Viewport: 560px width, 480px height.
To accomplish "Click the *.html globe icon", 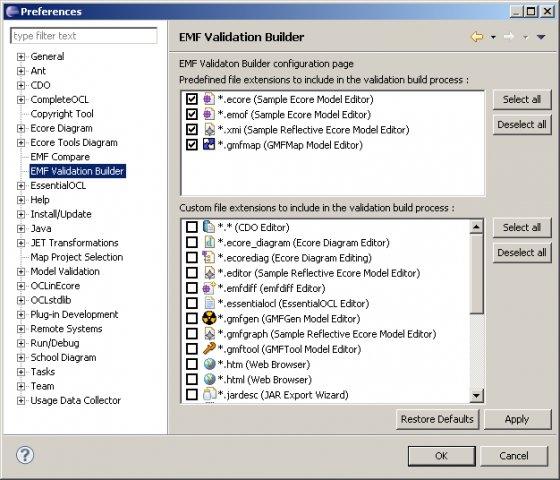I will (x=209, y=380).
